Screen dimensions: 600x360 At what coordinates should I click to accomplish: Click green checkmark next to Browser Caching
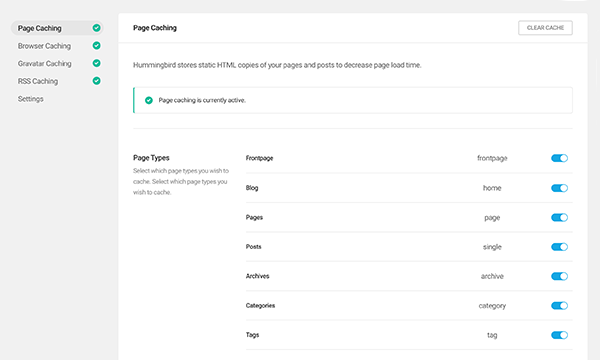point(96,46)
